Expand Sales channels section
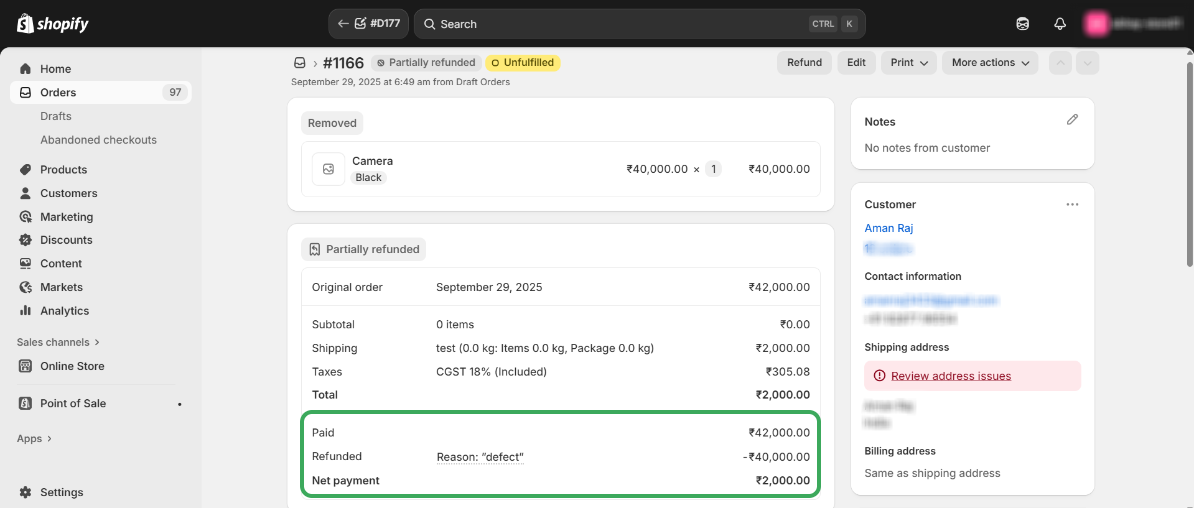 pos(58,342)
